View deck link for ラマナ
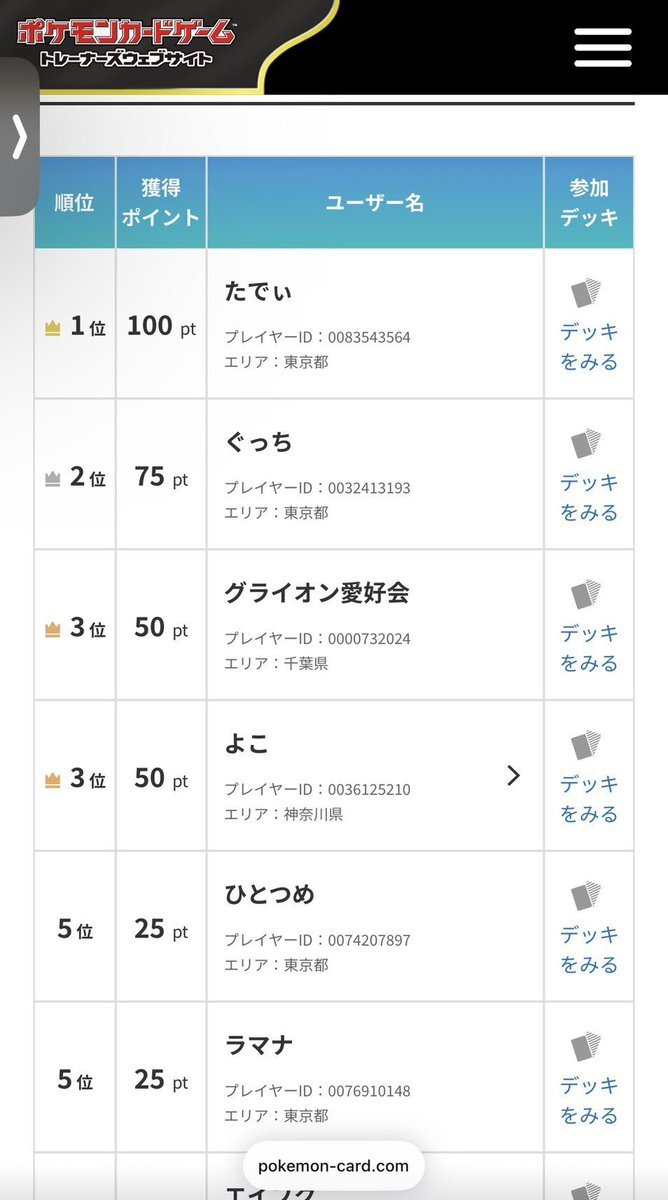668x1200 pixels. (589, 1100)
